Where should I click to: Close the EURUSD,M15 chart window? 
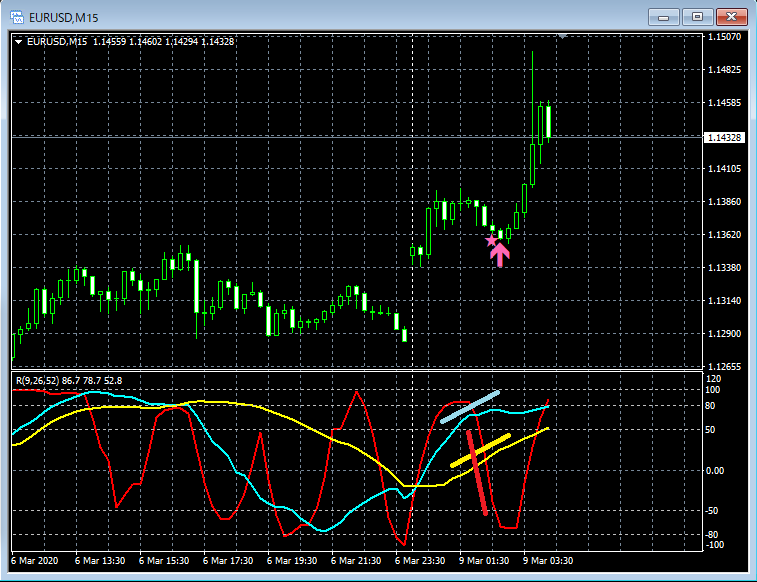[x=731, y=17]
